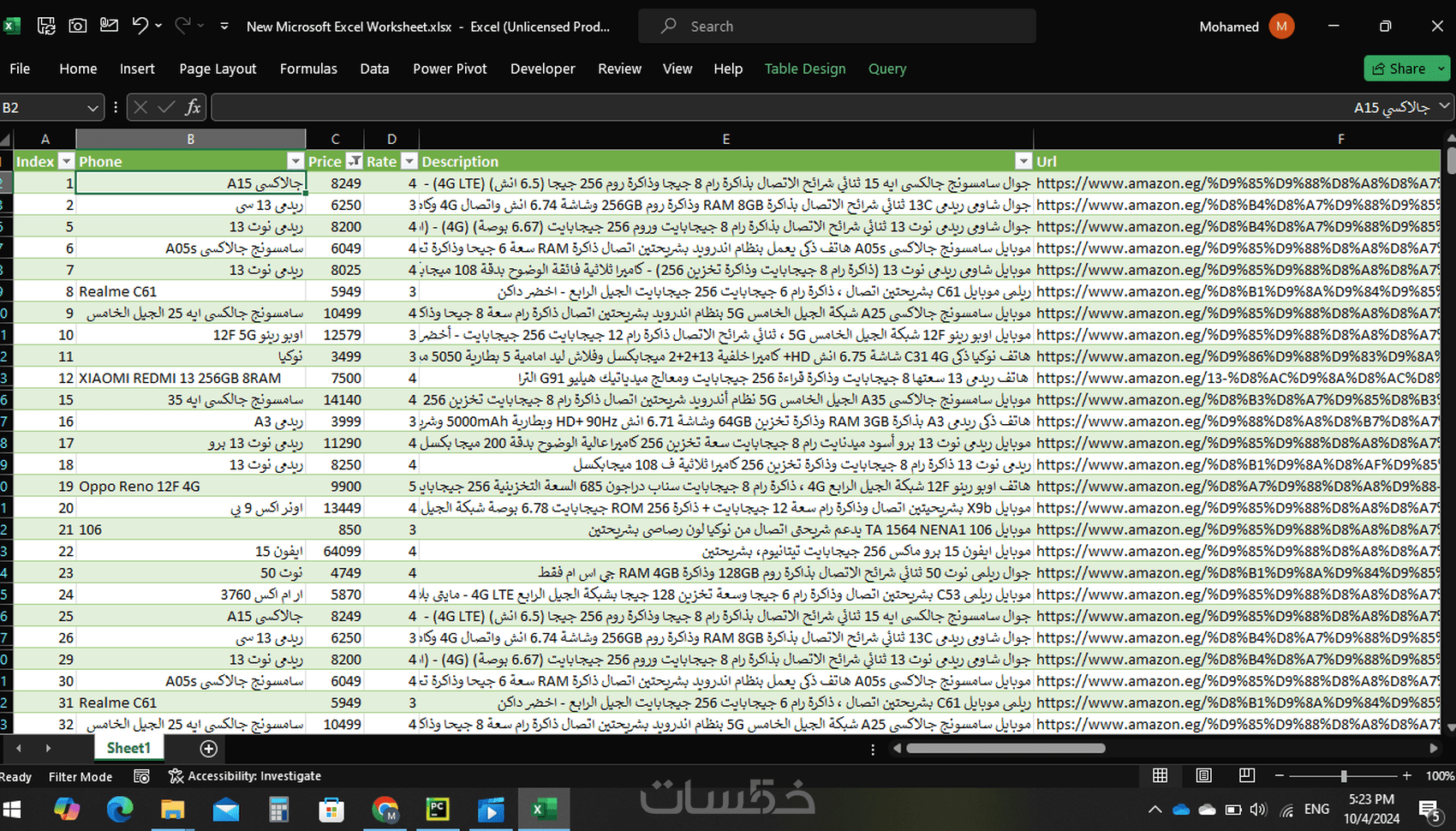
Task: Open the notification center icon
Action: [1428, 810]
